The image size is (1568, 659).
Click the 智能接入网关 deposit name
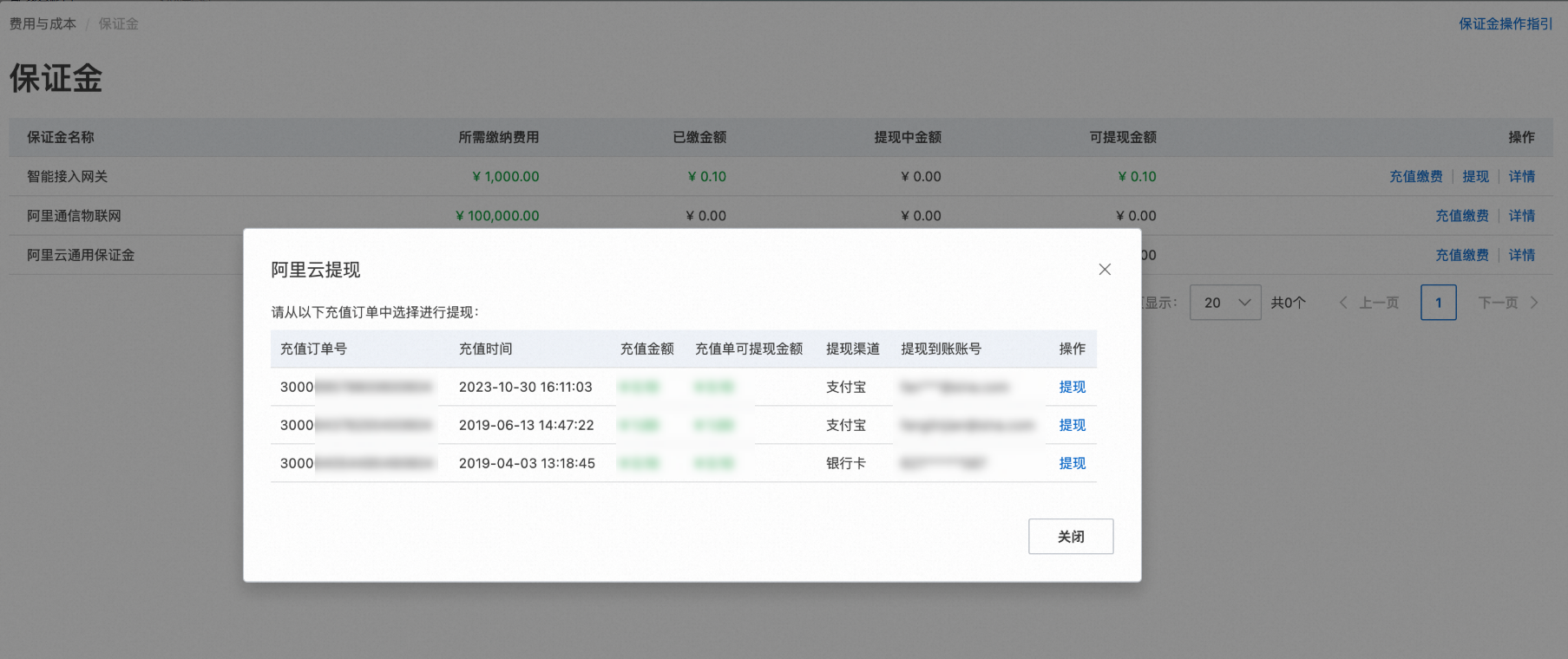[x=67, y=176]
